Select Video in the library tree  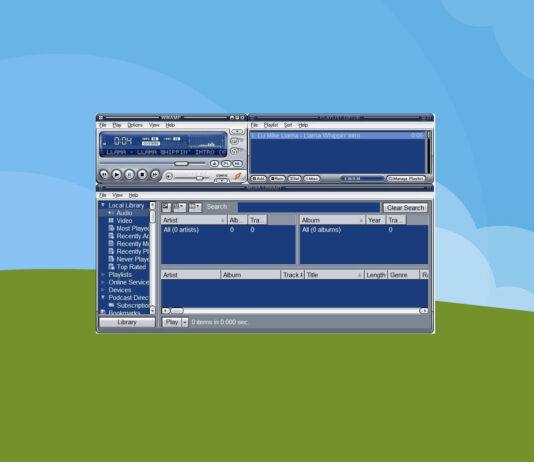(x=124, y=221)
